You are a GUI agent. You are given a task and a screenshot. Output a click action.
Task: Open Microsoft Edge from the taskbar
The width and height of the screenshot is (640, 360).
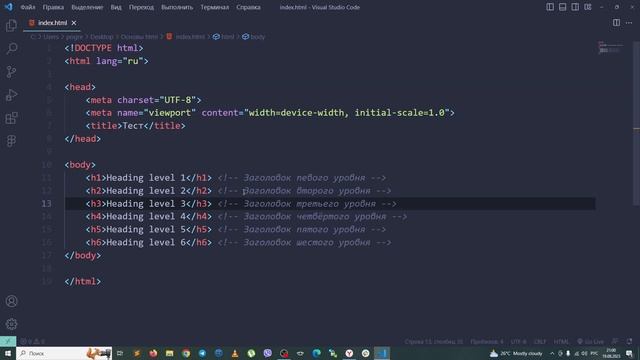[x=316, y=353]
